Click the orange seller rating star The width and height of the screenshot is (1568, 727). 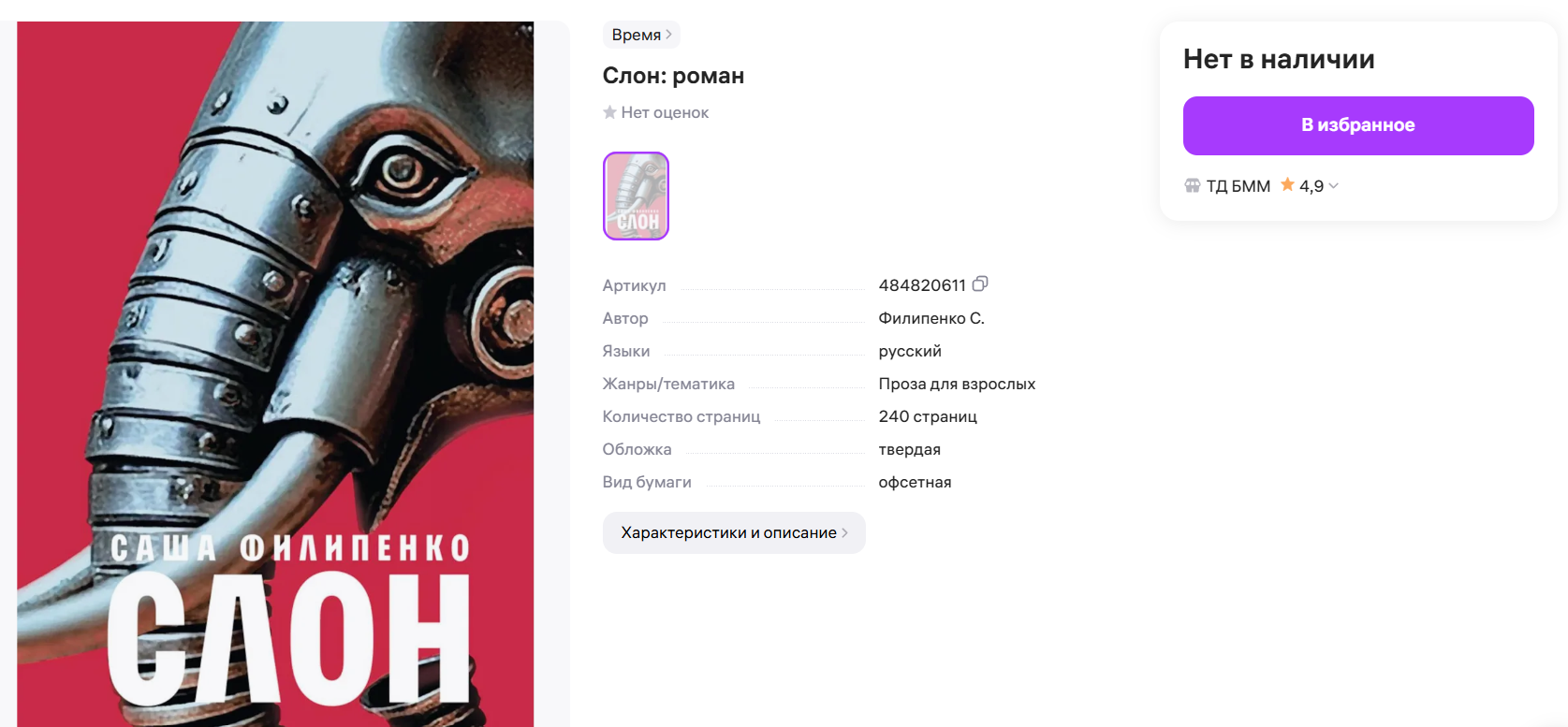[1288, 184]
